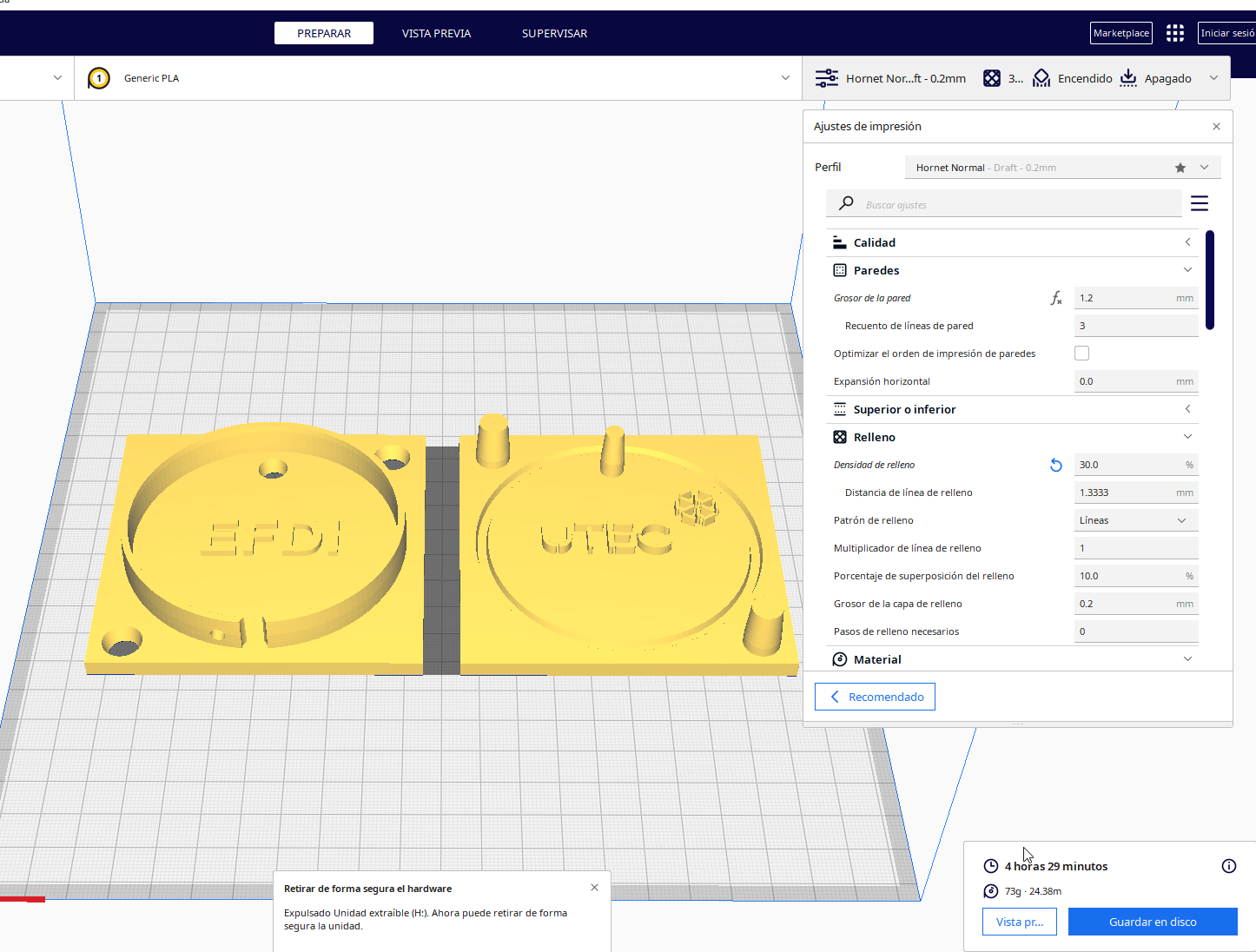The height and width of the screenshot is (952, 1256).
Task: Switch to the SUPERVISAR tab
Action: [x=554, y=33]
